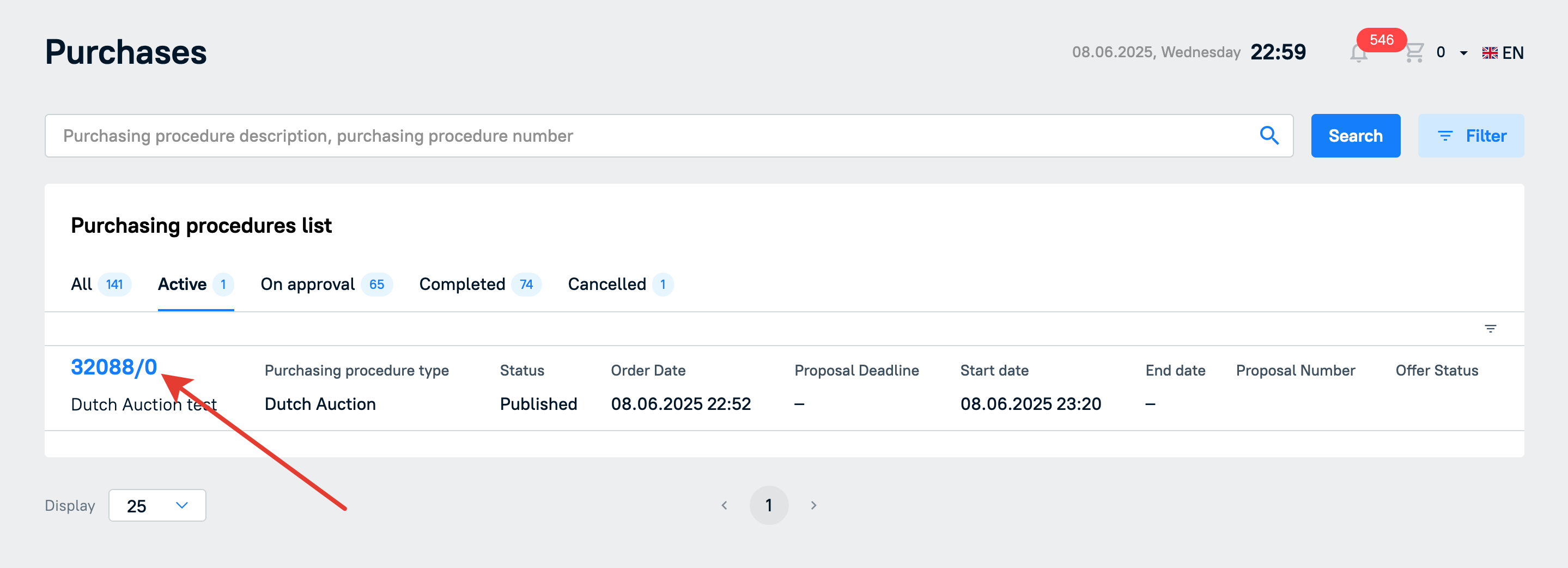Open the notifications bell icon
Viewport: 1568px width, 568px height.
tap(1358, 53)
